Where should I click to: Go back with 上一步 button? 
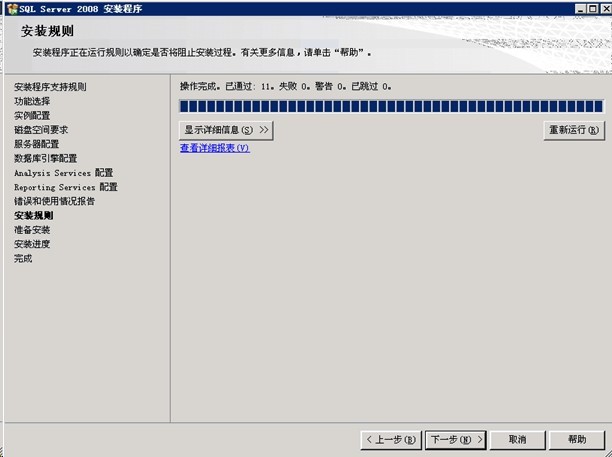coord(391,440)
